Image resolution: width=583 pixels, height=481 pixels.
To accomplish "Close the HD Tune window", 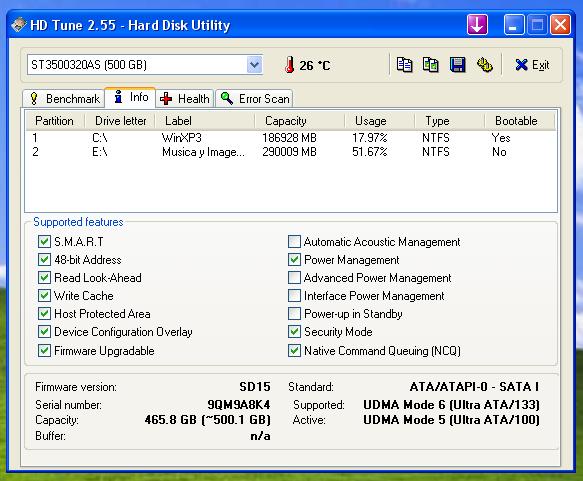I will (560, 25).
